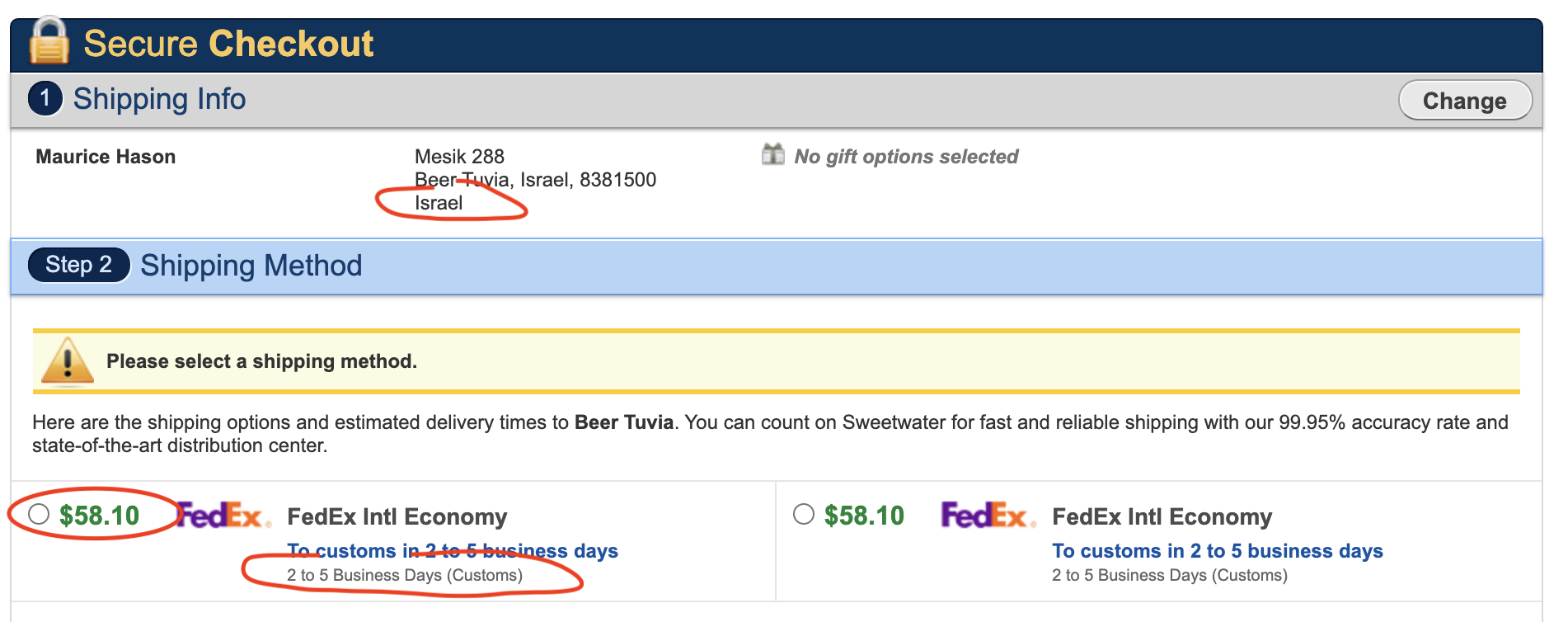Open right customs 2 to 5 days link
Screen dimensions: 1568x622
click(1218, 550)
